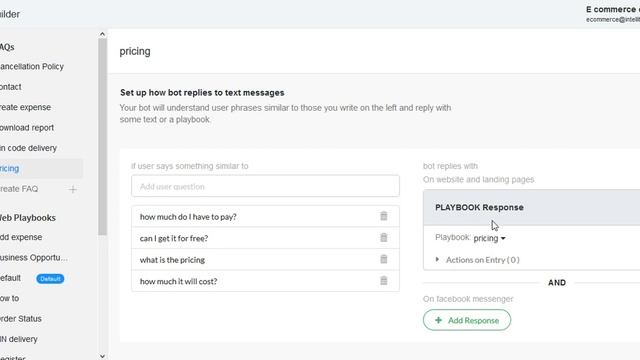Open the Cancellation Policy FAQ
The height and width of the screenshot is (360, 640).
(x=32, y=67)
